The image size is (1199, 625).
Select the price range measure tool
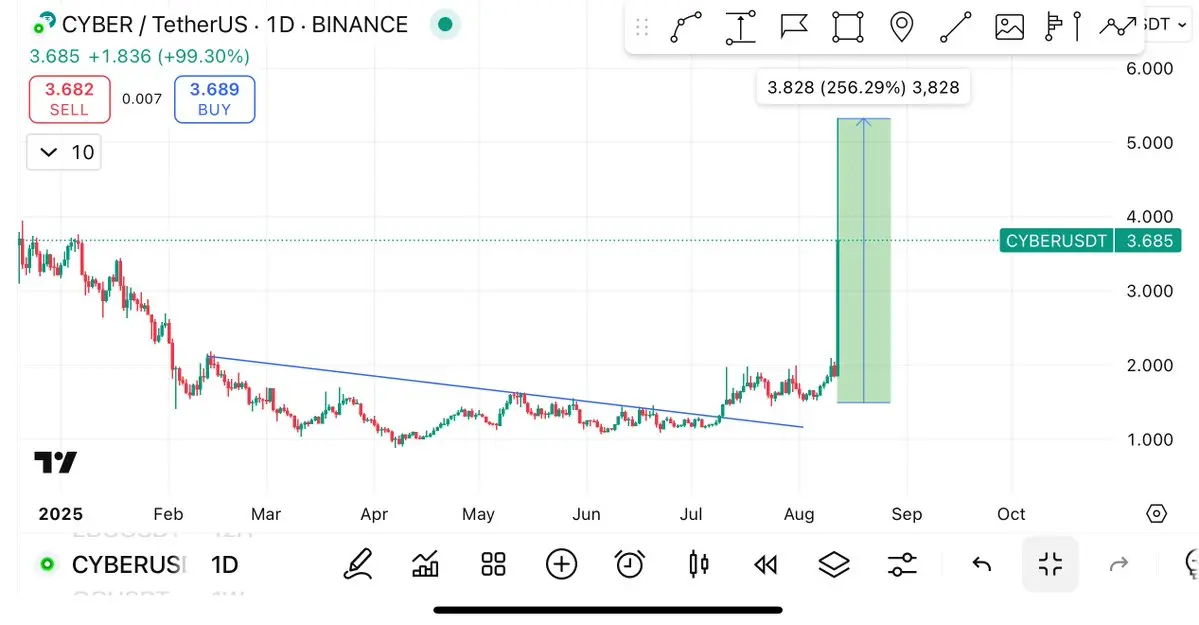[x=740, y=27]
